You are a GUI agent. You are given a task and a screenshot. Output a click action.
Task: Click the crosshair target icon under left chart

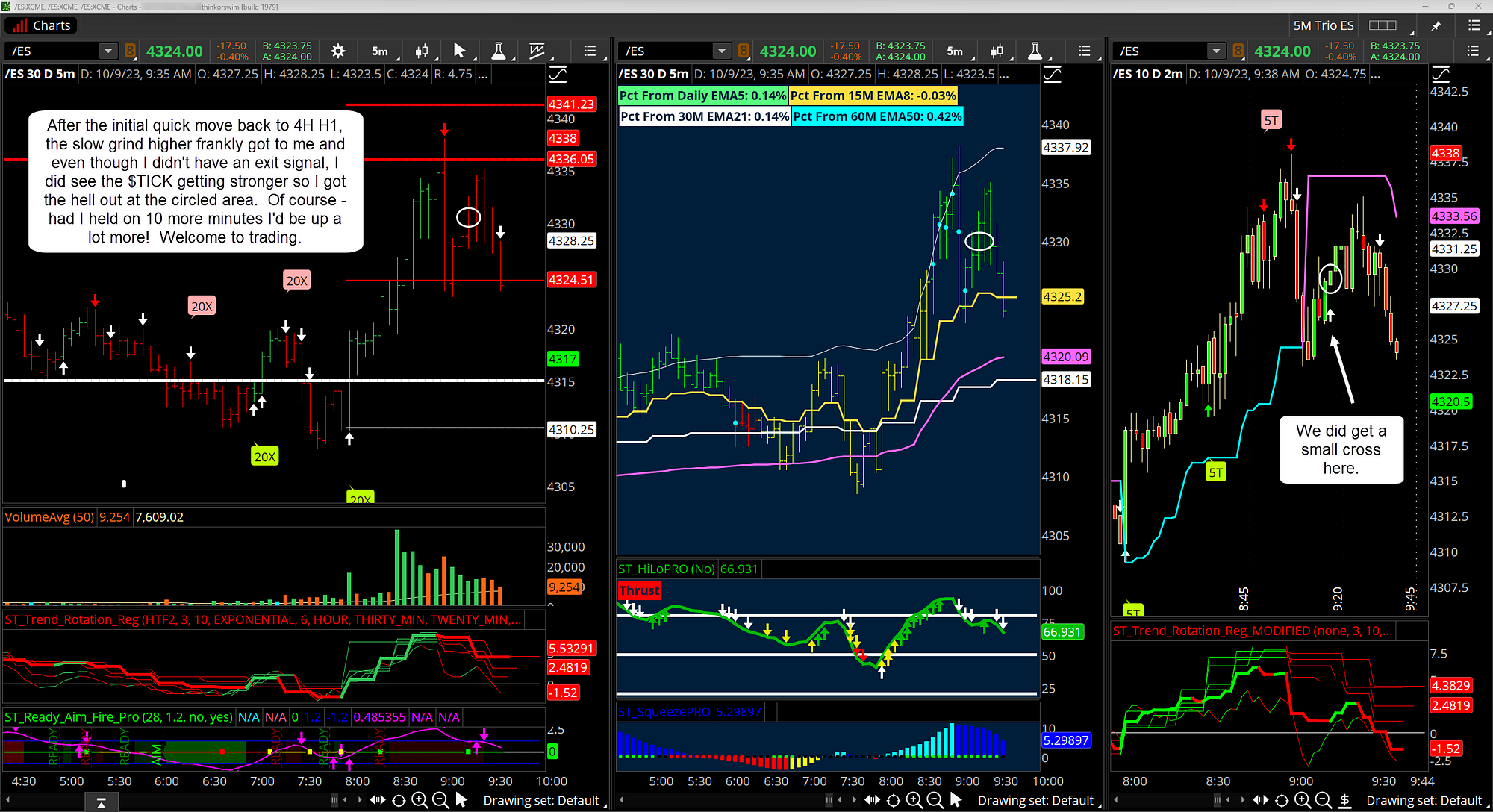(399, 800)
